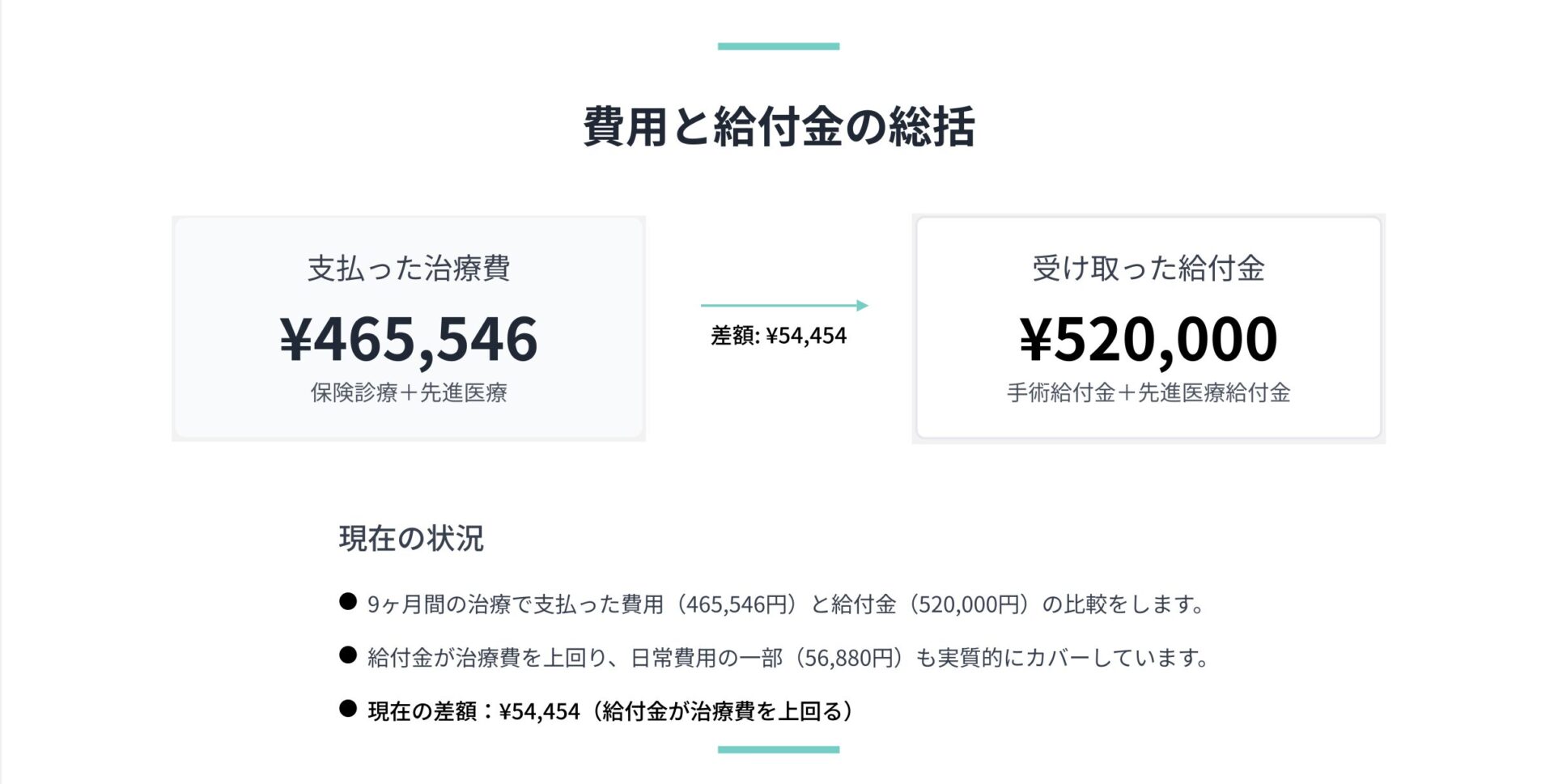Click the teal divider bar above the title
1554x784 pixels.
pos(778,47)
